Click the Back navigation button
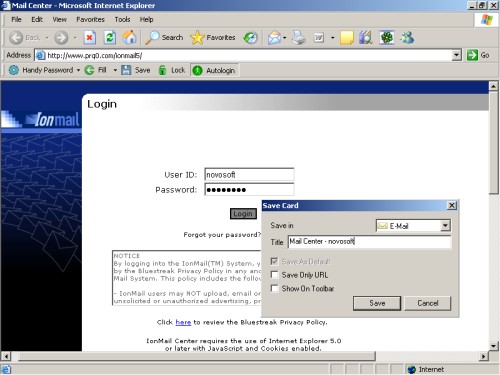Image resolution: width=500 pixels, height=375 pixels. click(24, 38)
